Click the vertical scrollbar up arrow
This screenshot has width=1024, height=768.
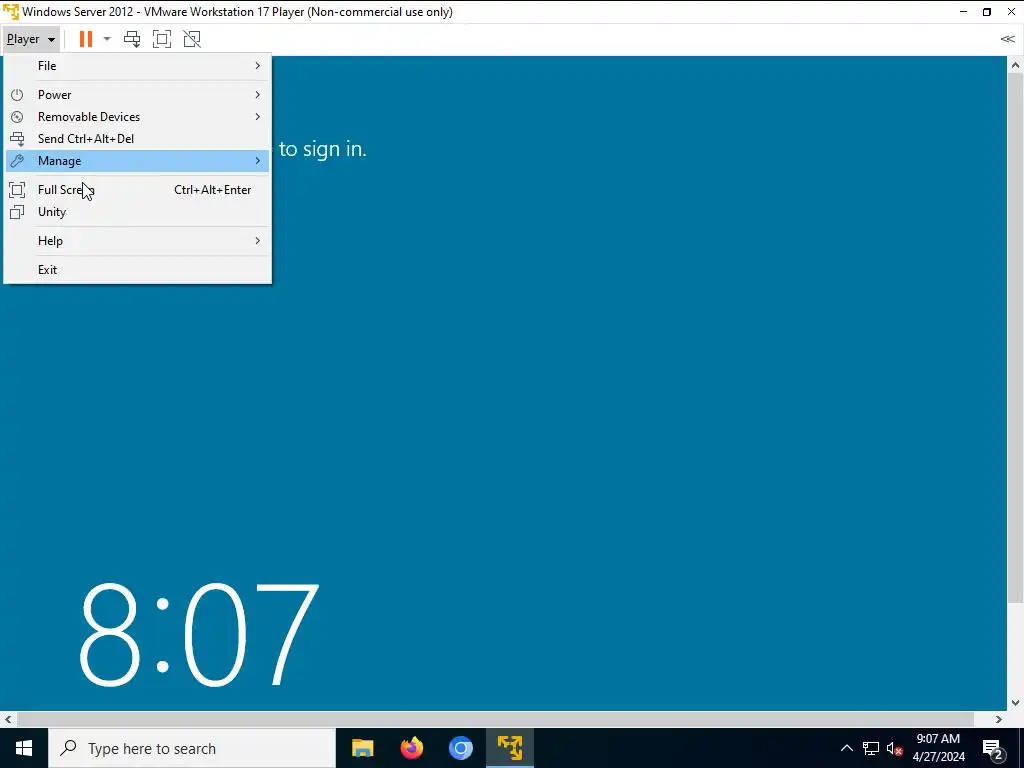click(1015, 65)
